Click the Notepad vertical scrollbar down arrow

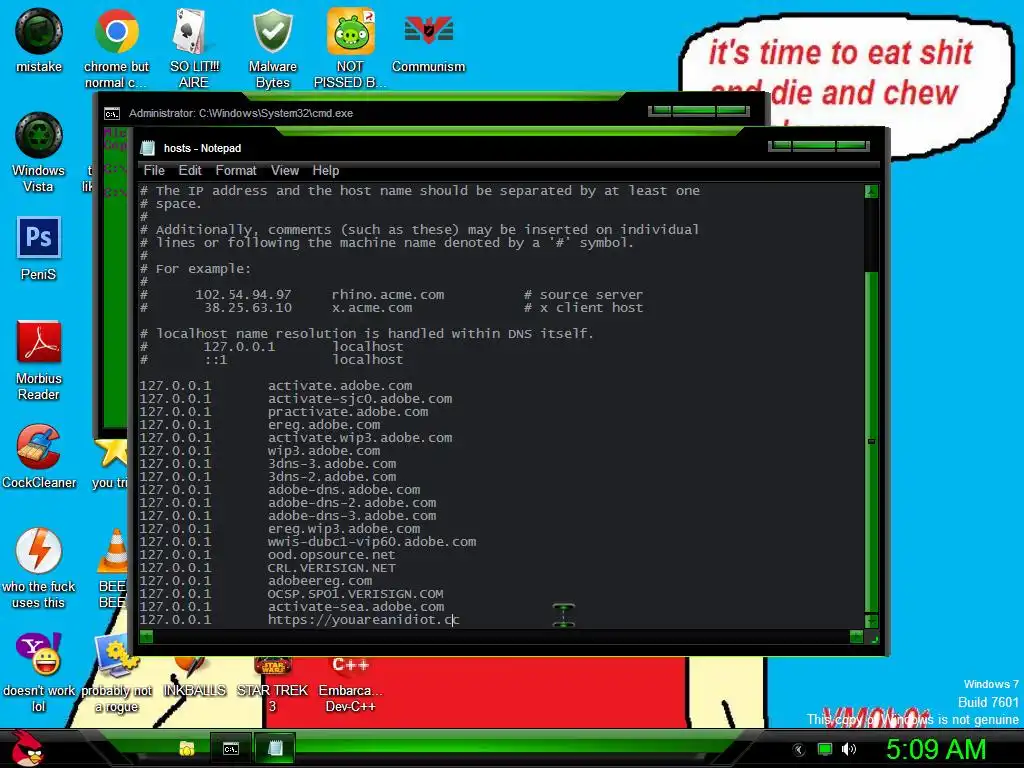coord(871,621)
